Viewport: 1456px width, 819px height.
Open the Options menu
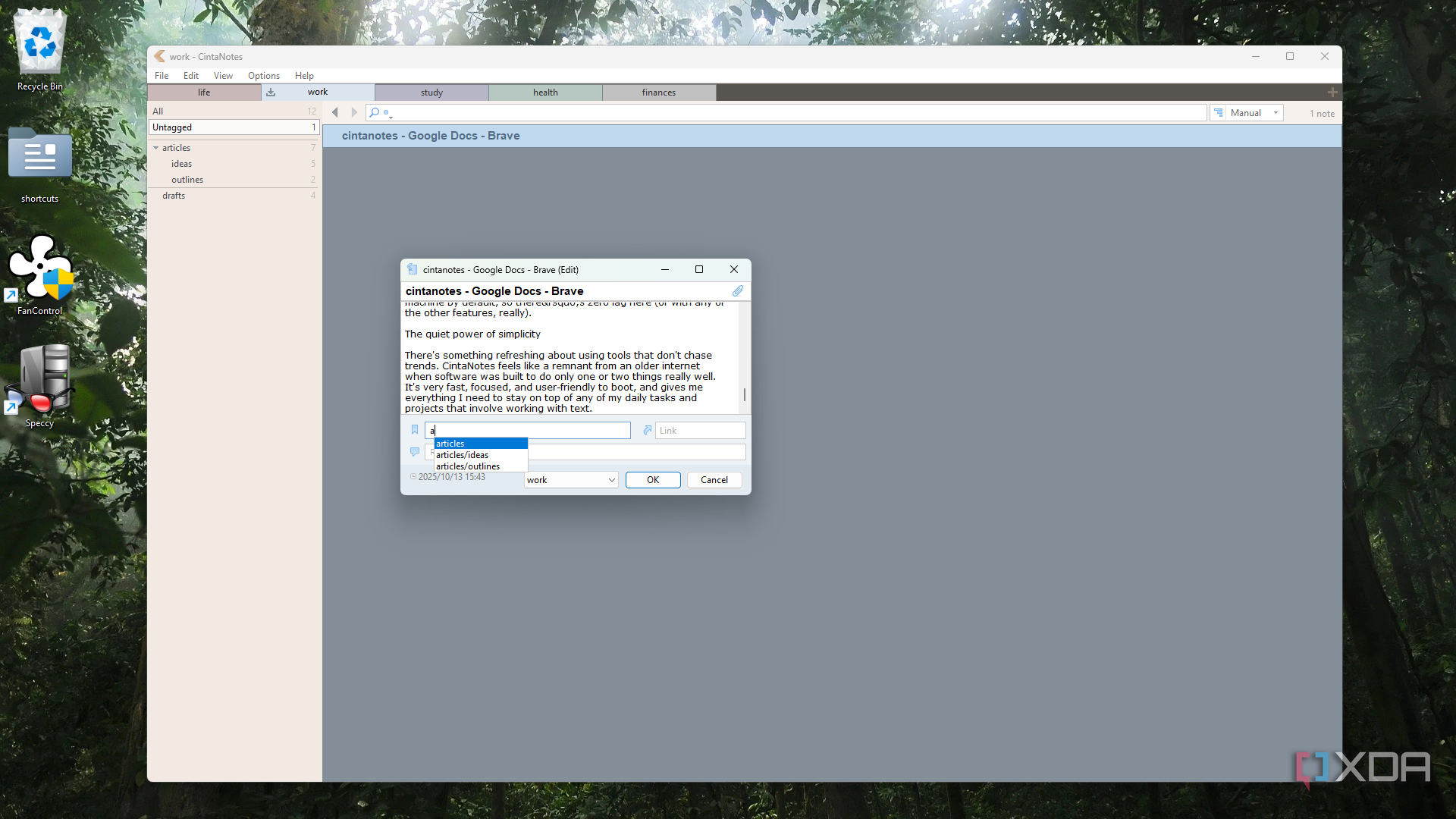pyautogui.click(x=264, y=76)
